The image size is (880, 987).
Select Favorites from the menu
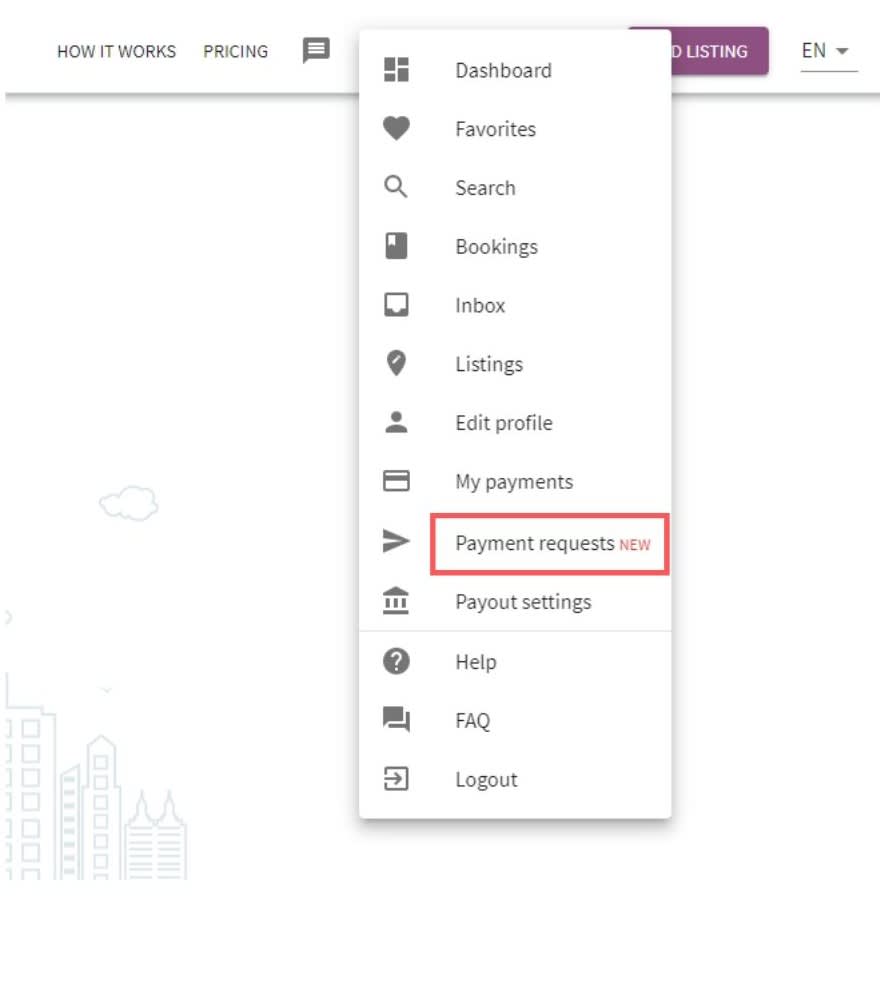[x=515, y=128]
